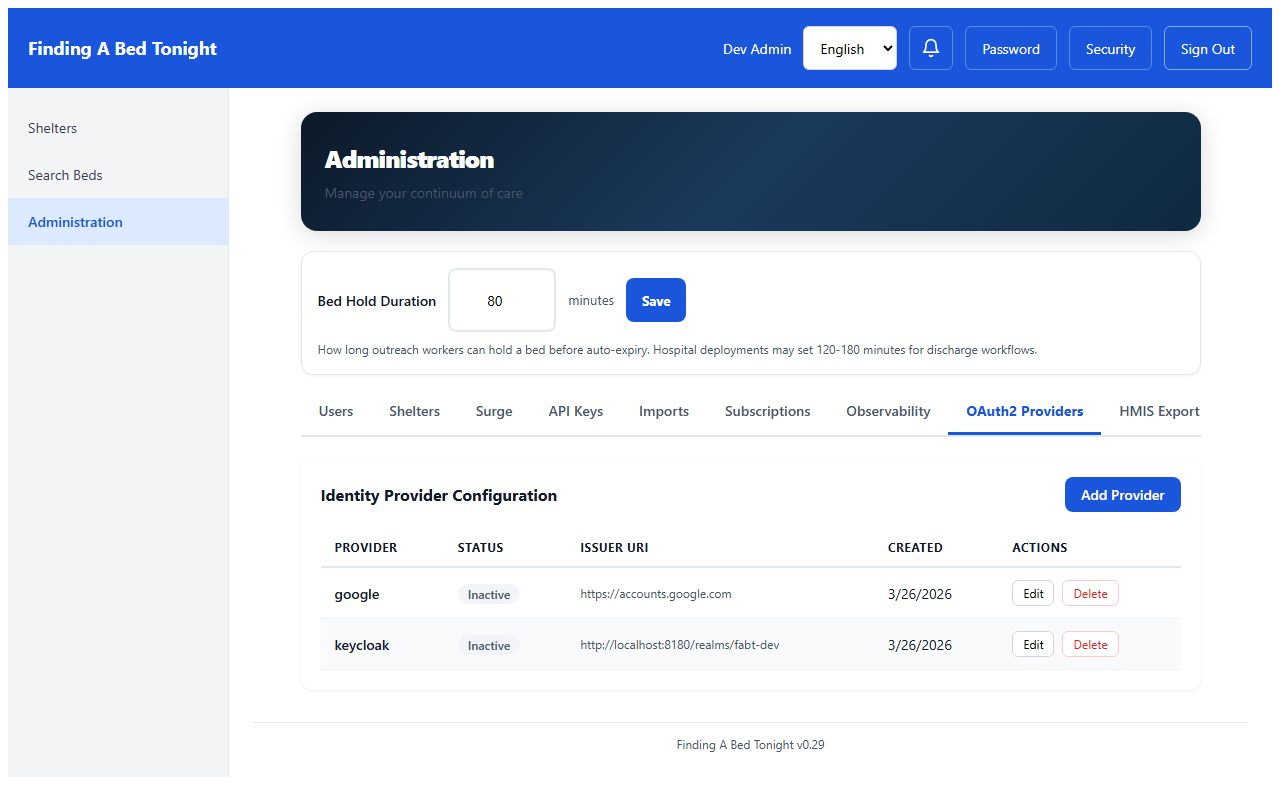Image resolution: width=1280 pixels, height=785 pixels.
Task: Select Administration in the sidebar
Action: coord(75,221)
